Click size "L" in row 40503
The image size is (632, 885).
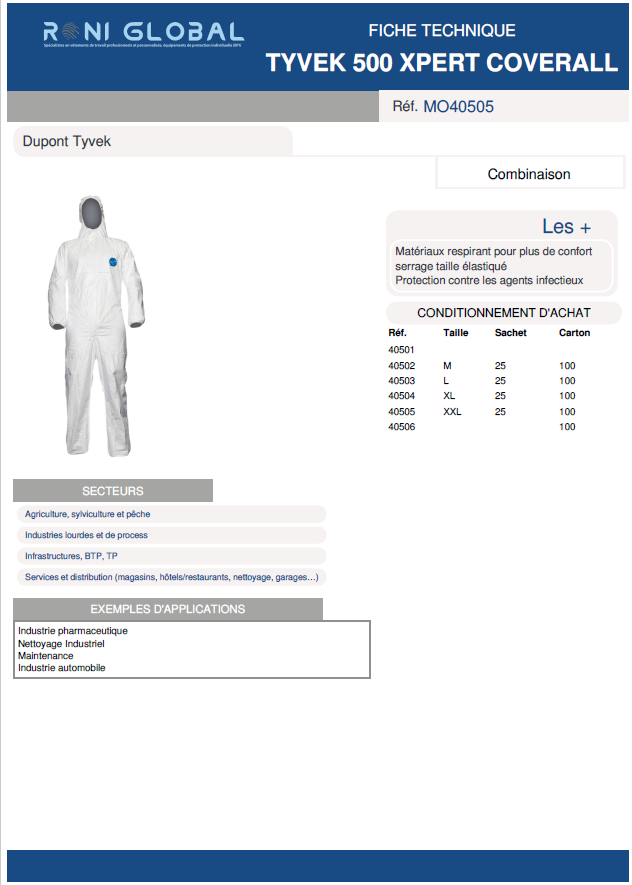point(446,381)
